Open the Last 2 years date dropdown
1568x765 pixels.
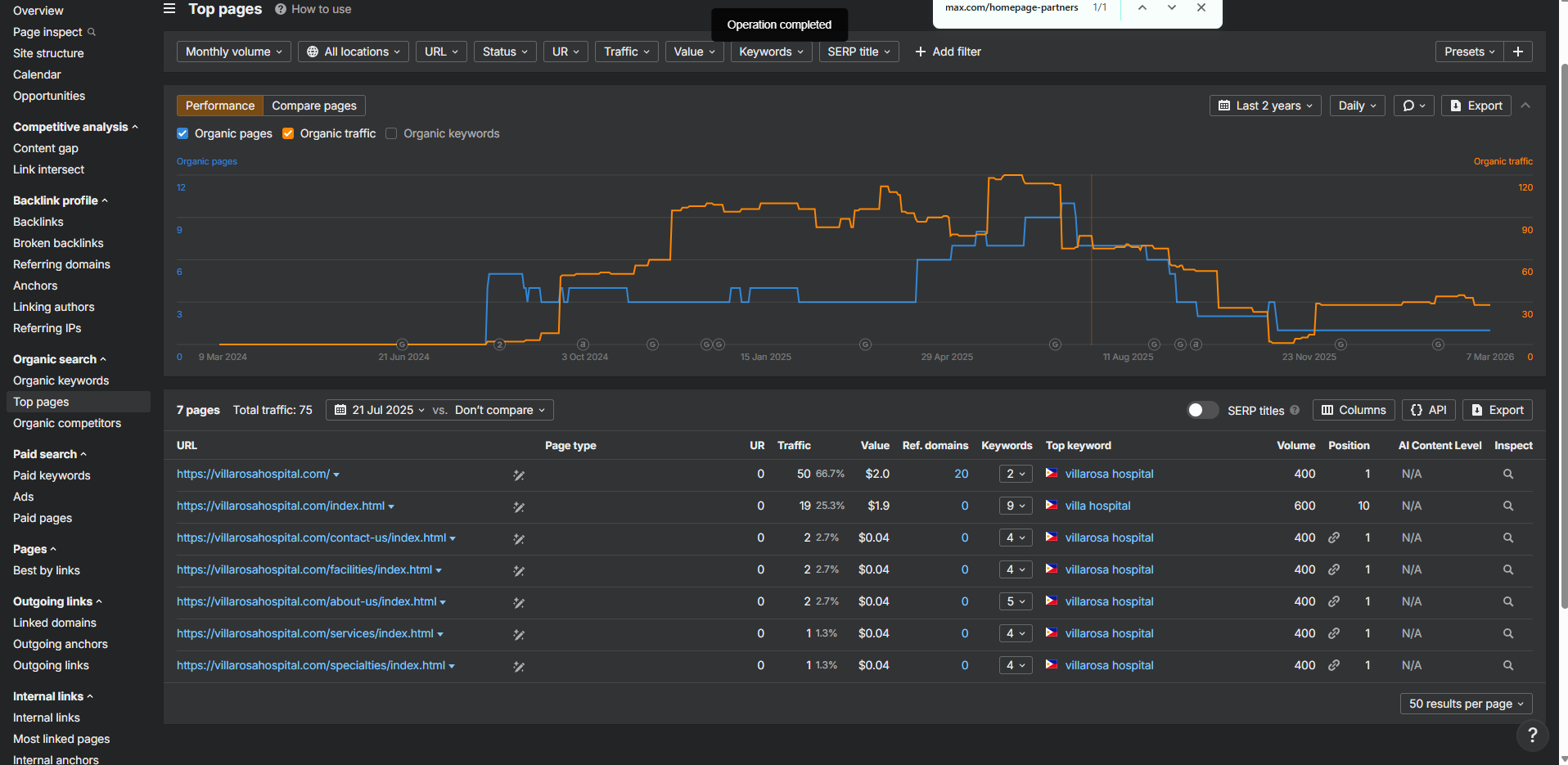pos(1265,106)
